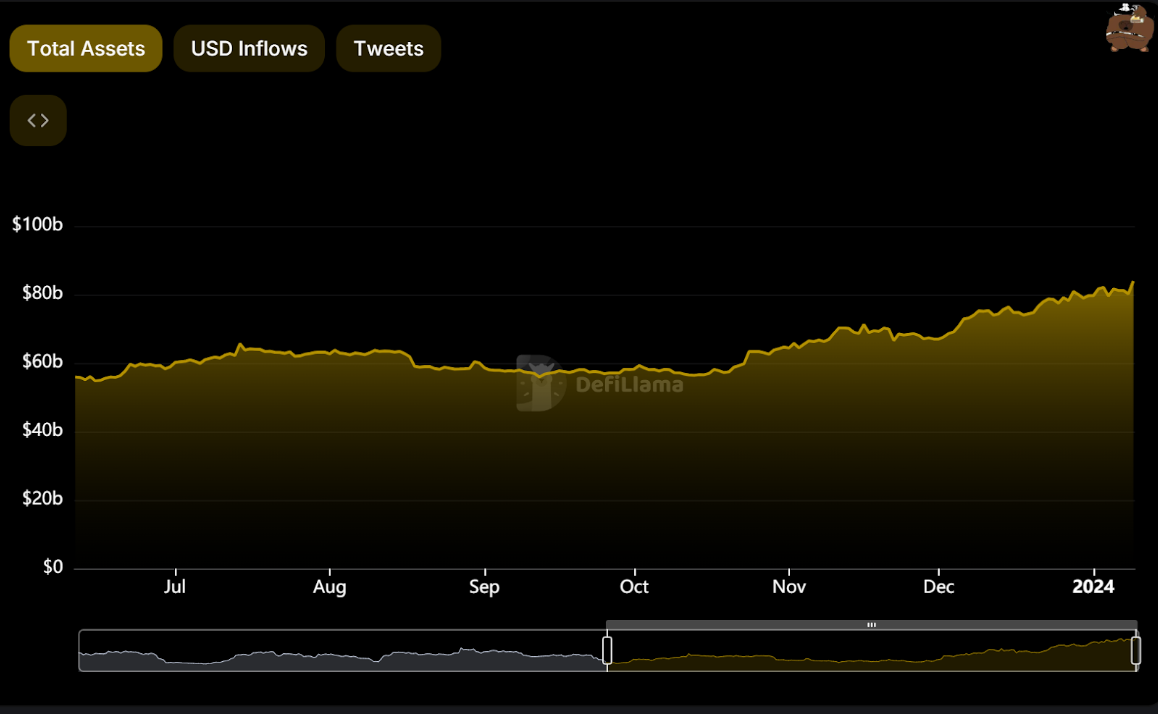Screen dimensions: 1160x715
Task: Enable the USD Inflows chart series
Action: (249, 49)
